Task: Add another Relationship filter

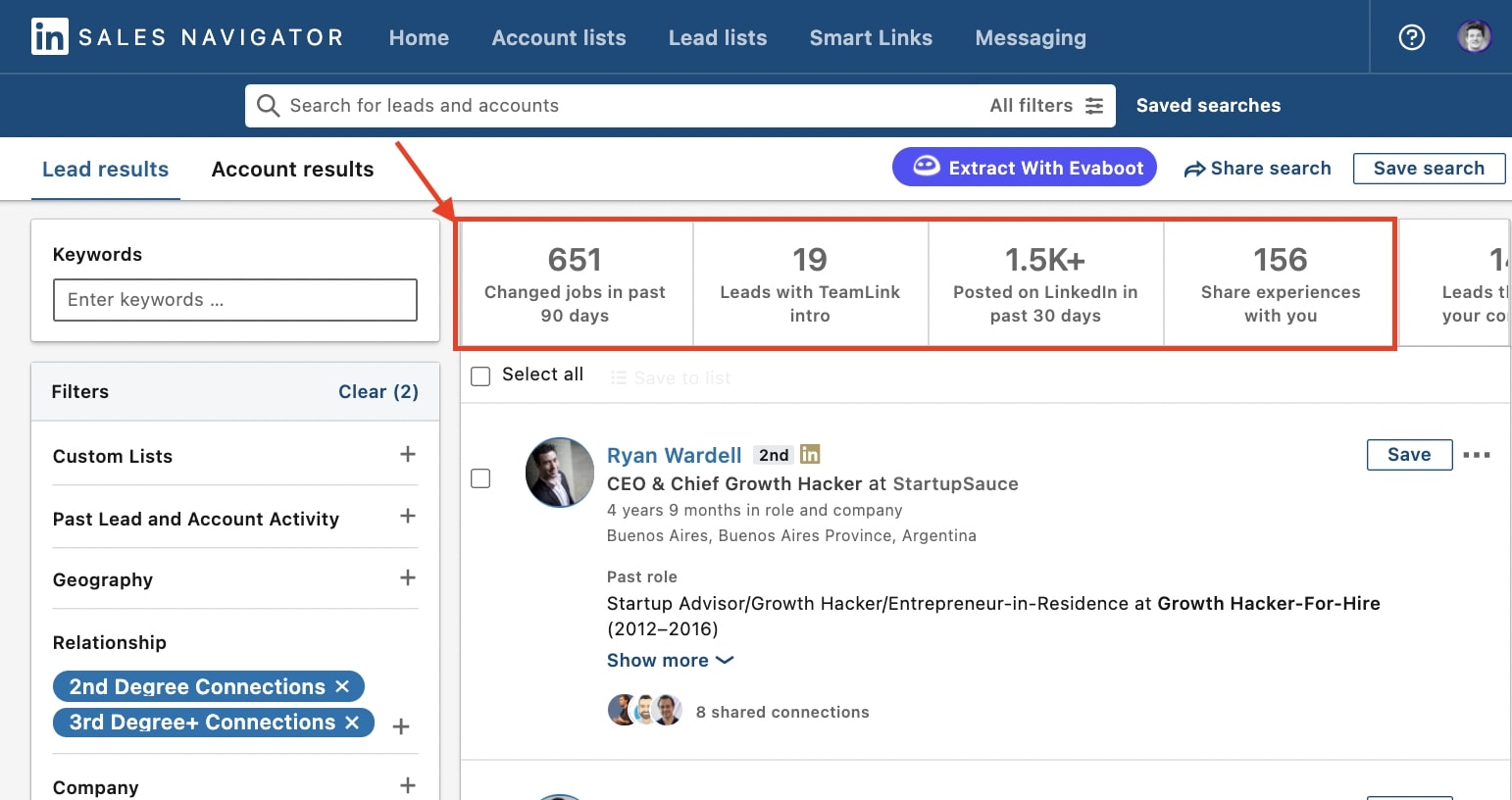Action: [x=401, y=726]
